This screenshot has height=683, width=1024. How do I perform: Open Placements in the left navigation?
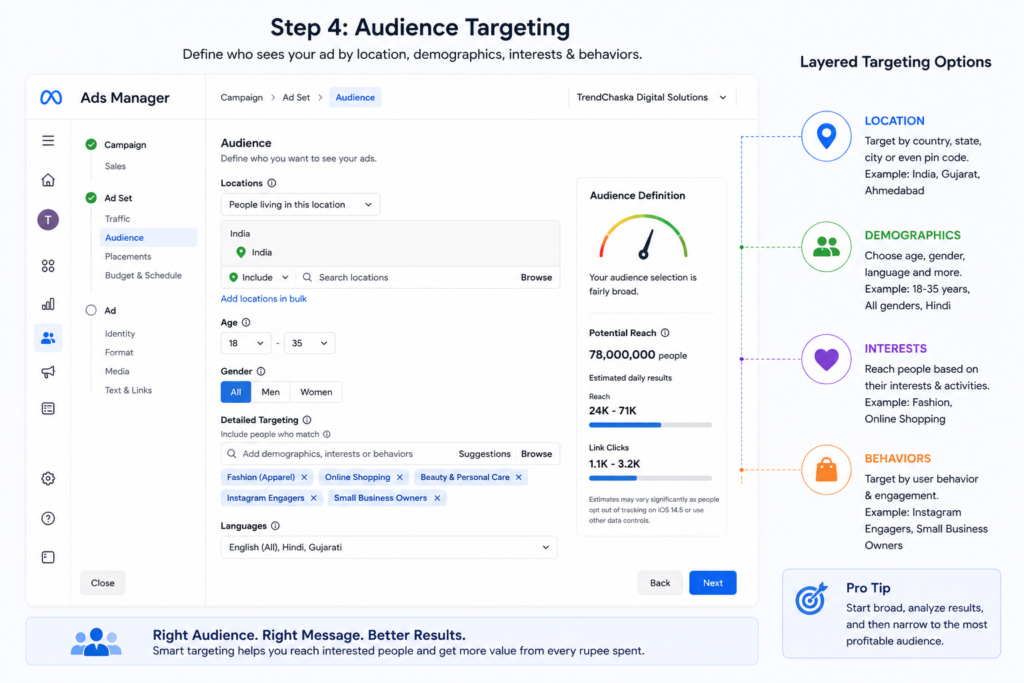[x=128, y=257]
